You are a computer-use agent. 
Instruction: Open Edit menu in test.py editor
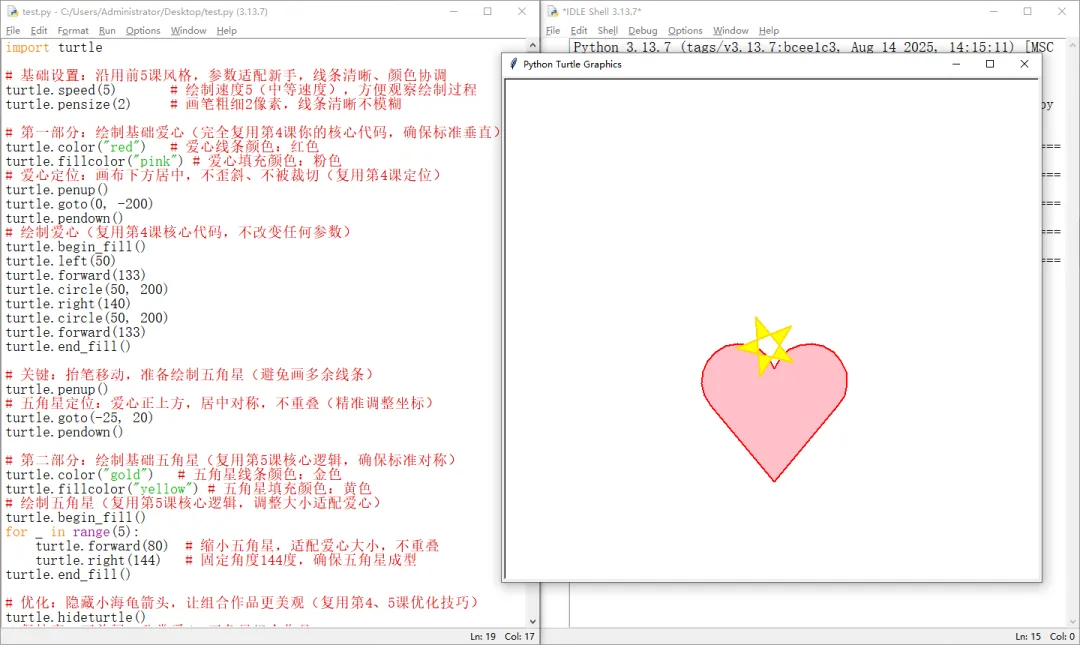coord(39,30)
